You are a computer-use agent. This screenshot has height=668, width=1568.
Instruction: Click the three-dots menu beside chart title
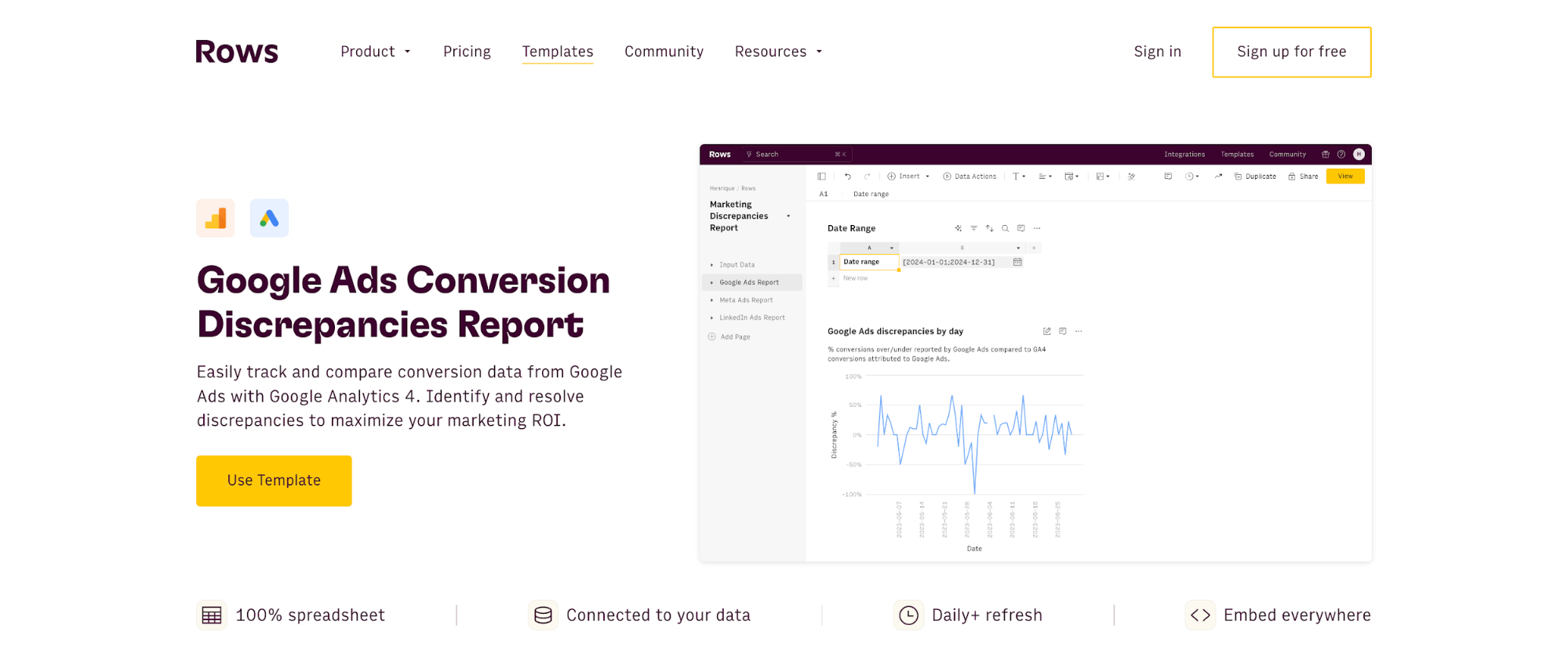1079,331
